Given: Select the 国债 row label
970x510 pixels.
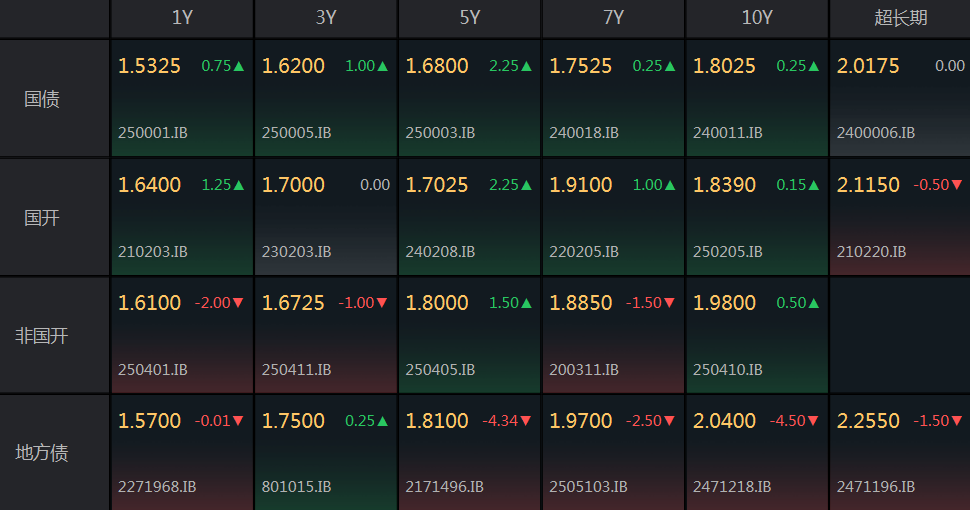Looking at the screenshot, I should (41, 98).
